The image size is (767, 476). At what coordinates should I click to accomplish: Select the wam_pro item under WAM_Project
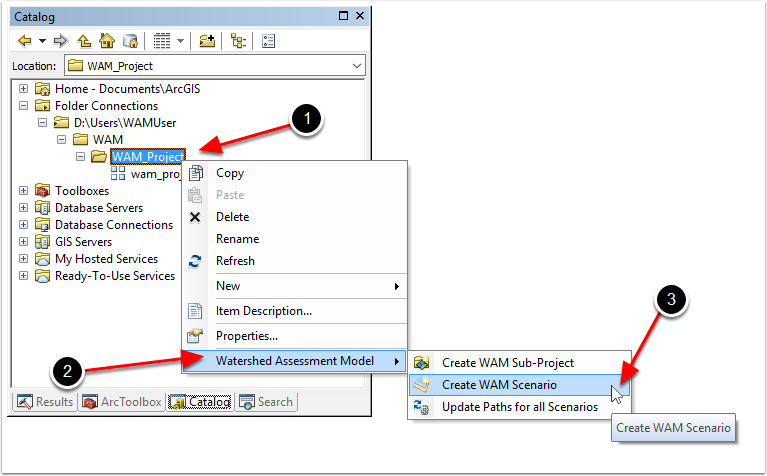[155, 174]
